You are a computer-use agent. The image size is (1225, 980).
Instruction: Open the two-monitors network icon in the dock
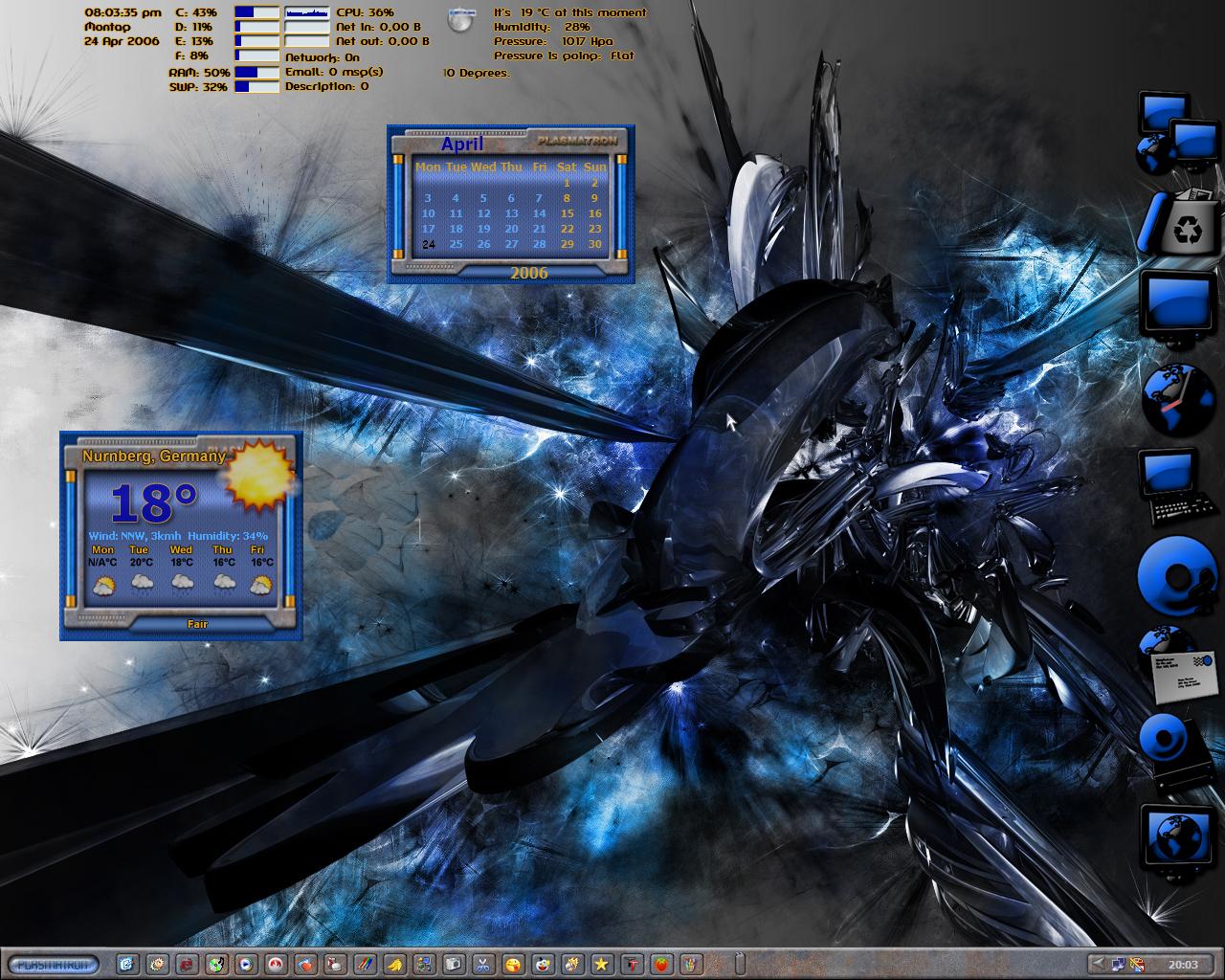1176,132
